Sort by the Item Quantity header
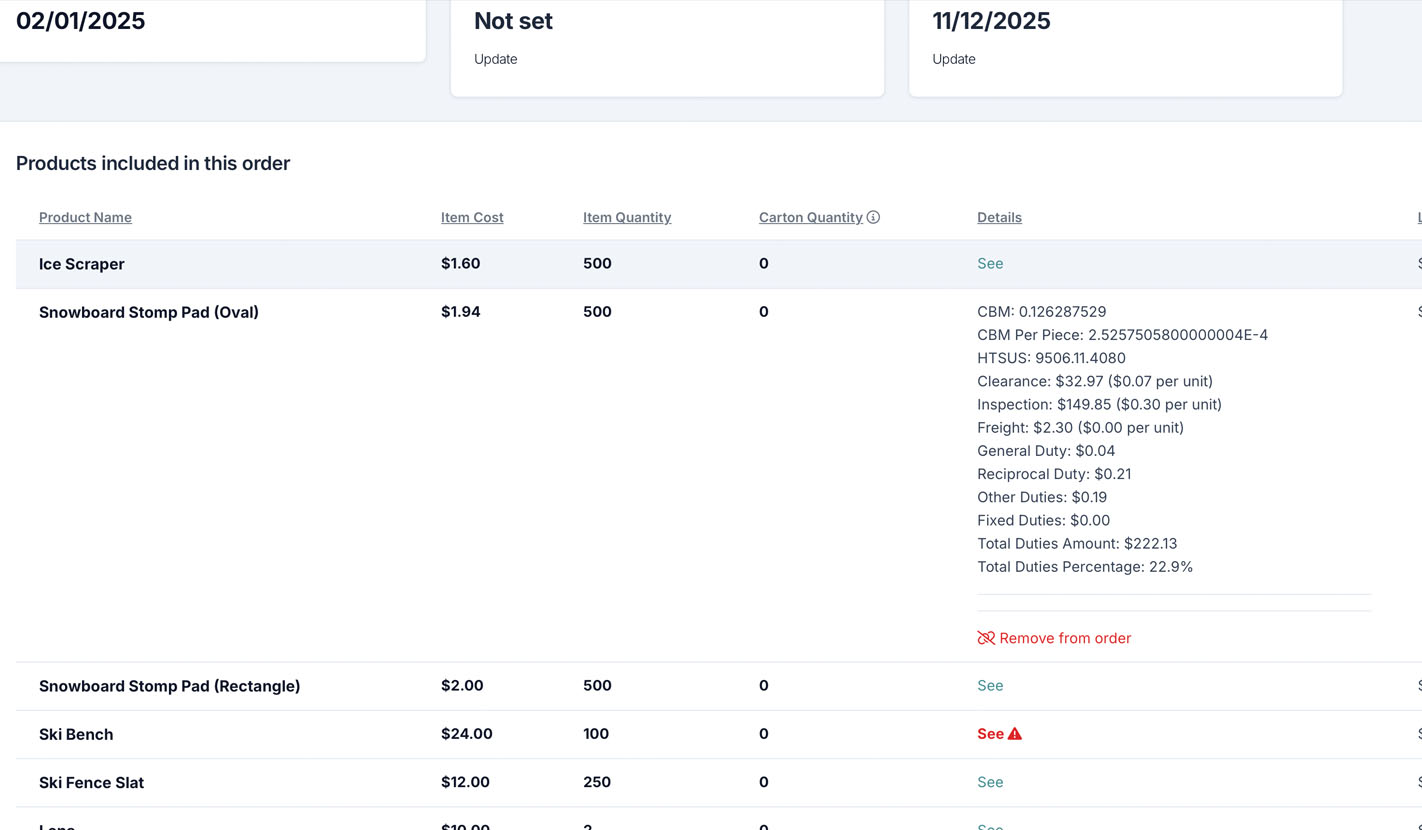 [627, 217]
